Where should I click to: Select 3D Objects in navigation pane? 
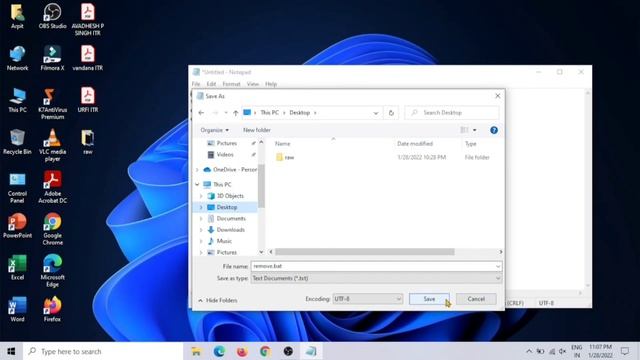coord(230,196)
